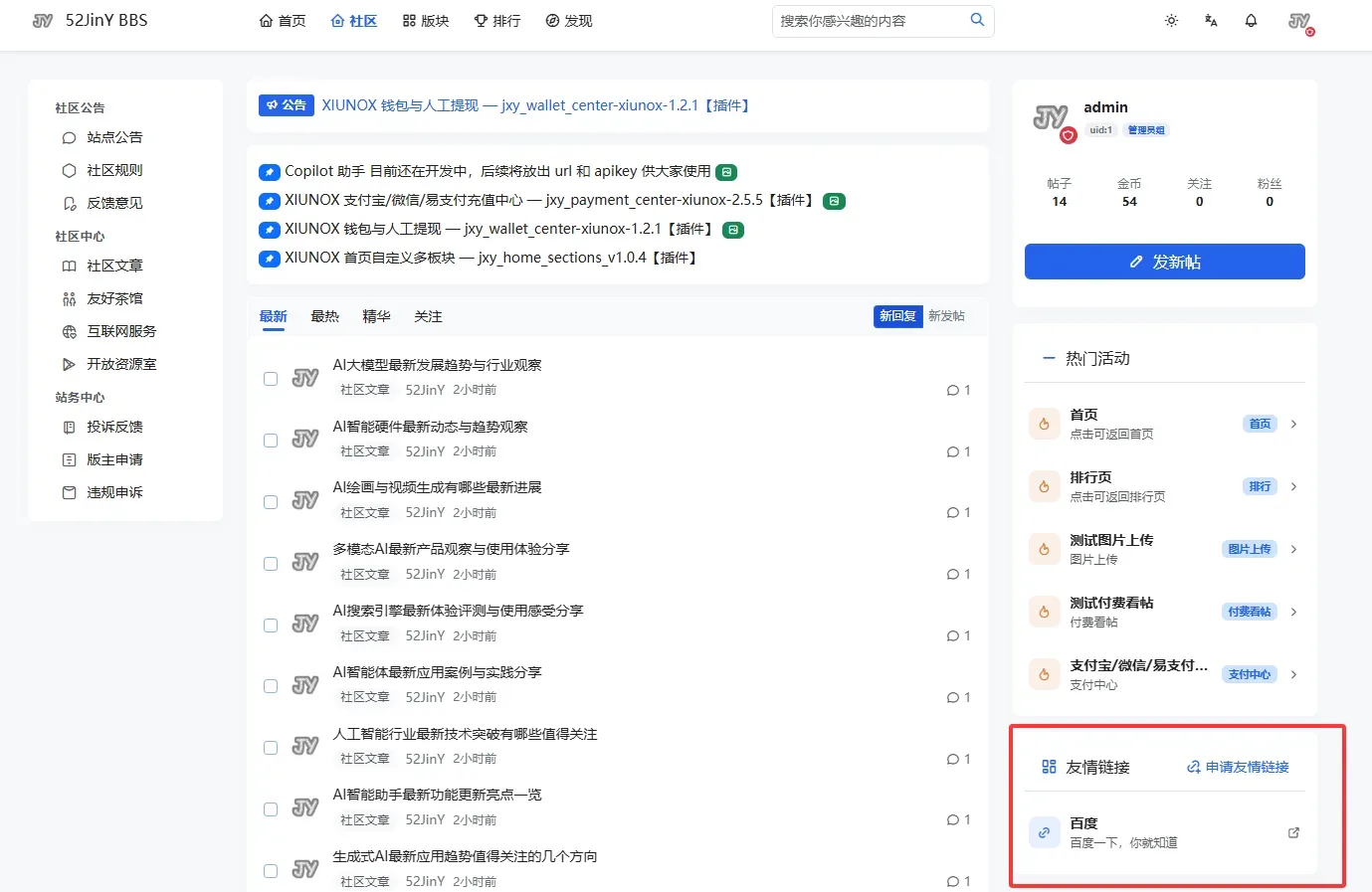The width and height of the screenshot is (1372, 892).
Task: Open the language translation icon
Action: point(1211,21)
